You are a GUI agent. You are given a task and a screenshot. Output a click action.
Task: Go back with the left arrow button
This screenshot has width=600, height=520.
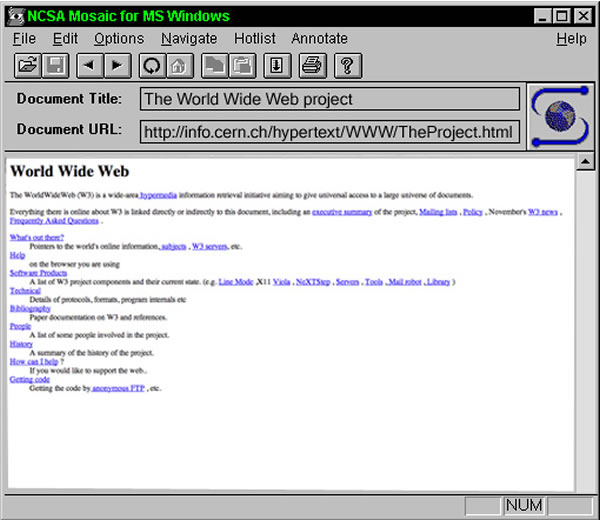tap(90, 66)
